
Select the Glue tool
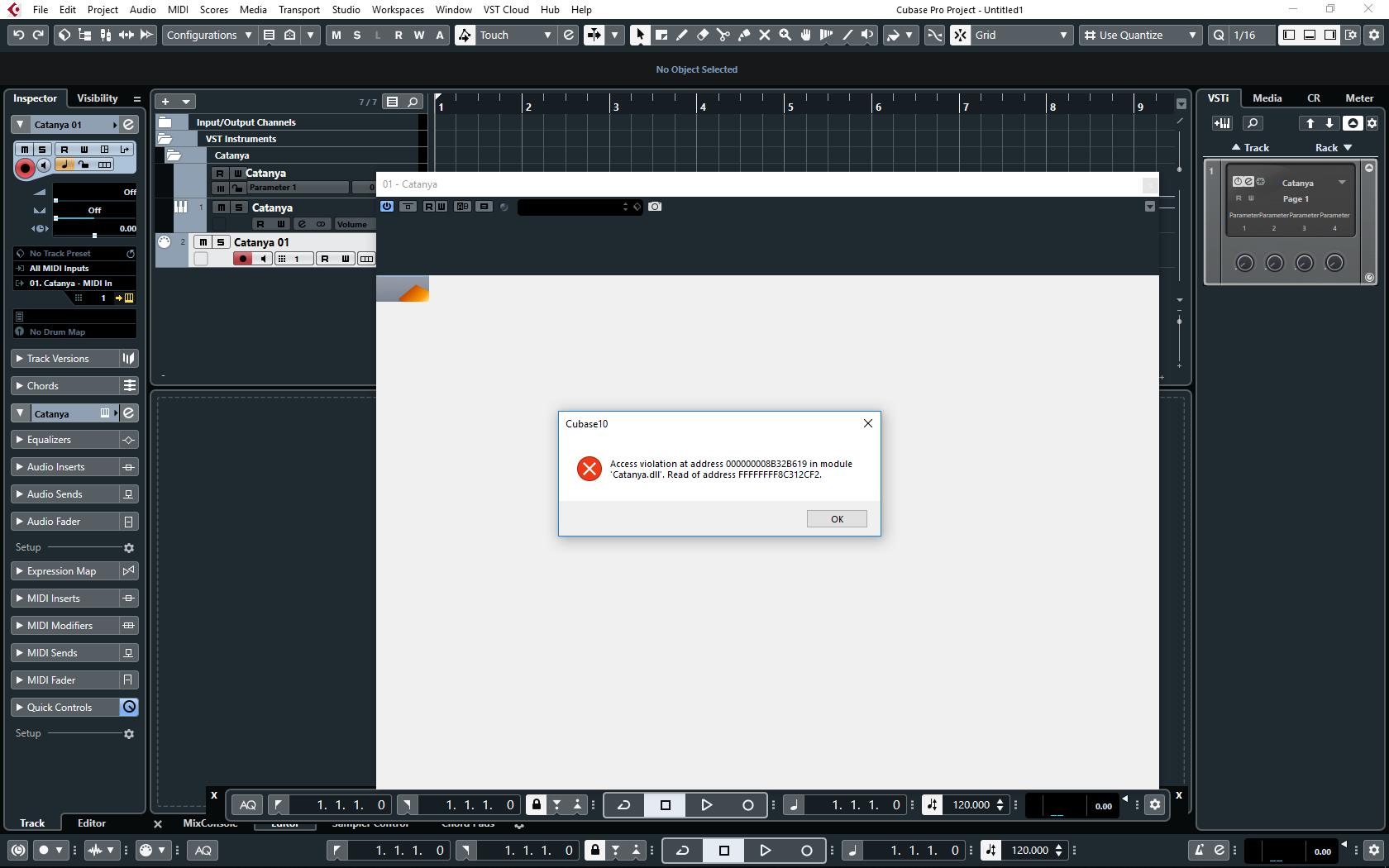pos(744,35)
